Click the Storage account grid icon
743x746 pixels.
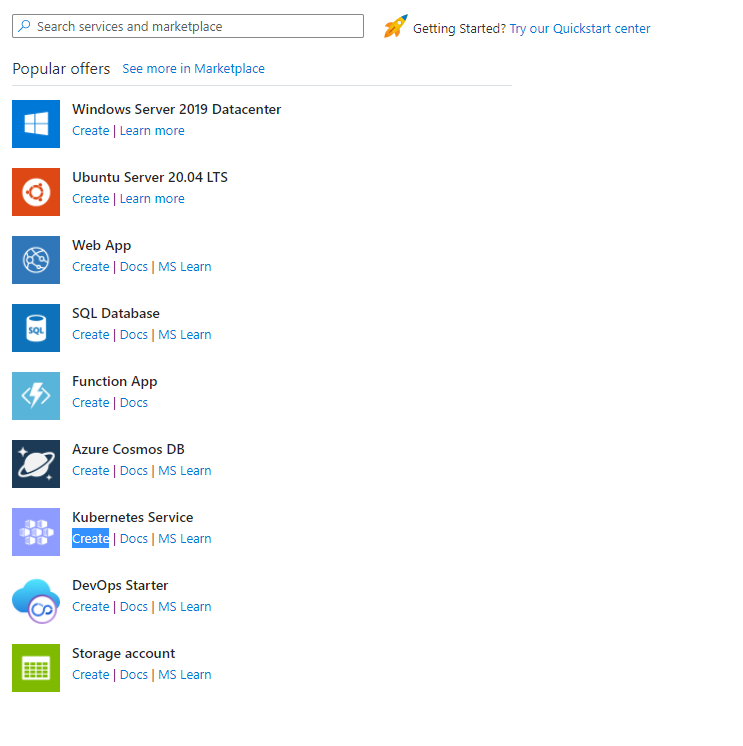[36, 668]
